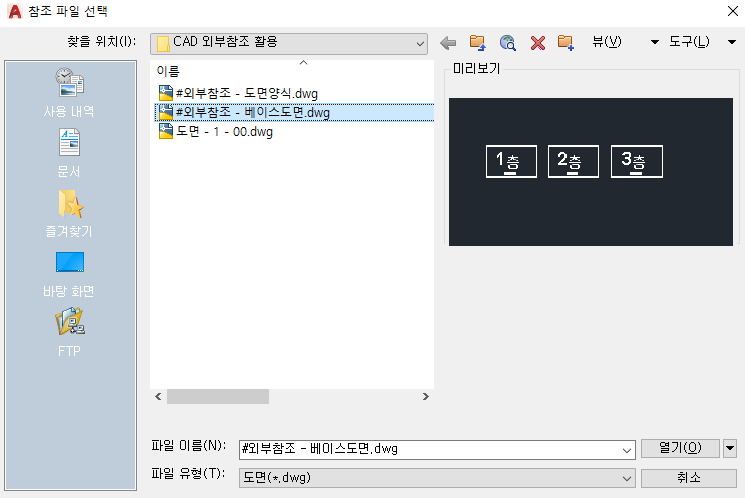
Task: Click file icon of #외부참조 - 베이스도면.dwg
Action: pos(166,112)
